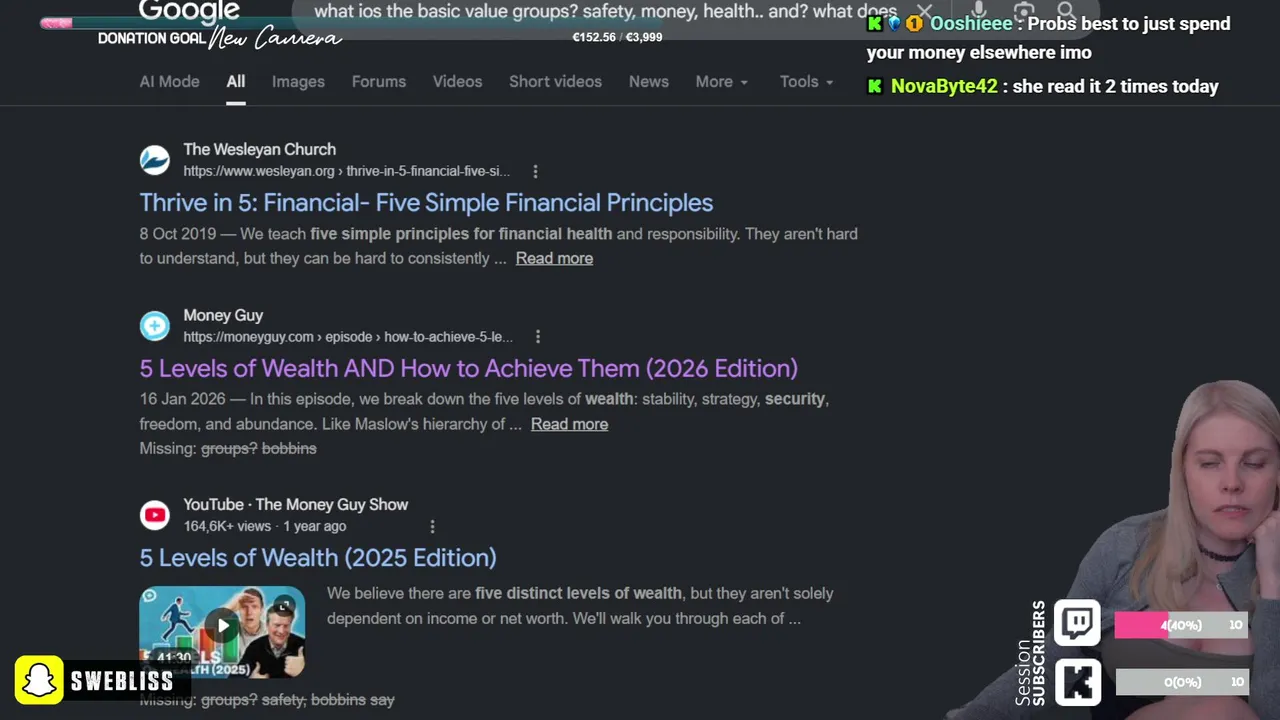Open the wesleyan.org URL breadcrumb

coord(346,171)
